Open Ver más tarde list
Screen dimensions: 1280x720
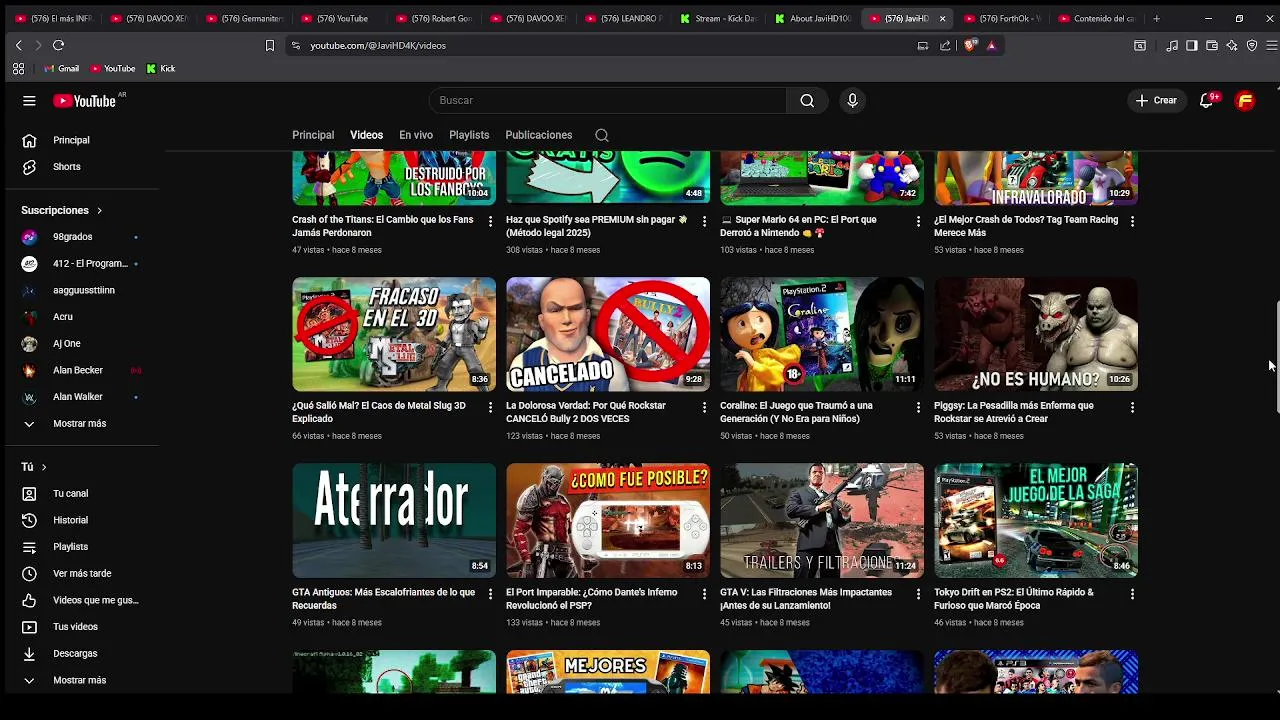point(83,573)
